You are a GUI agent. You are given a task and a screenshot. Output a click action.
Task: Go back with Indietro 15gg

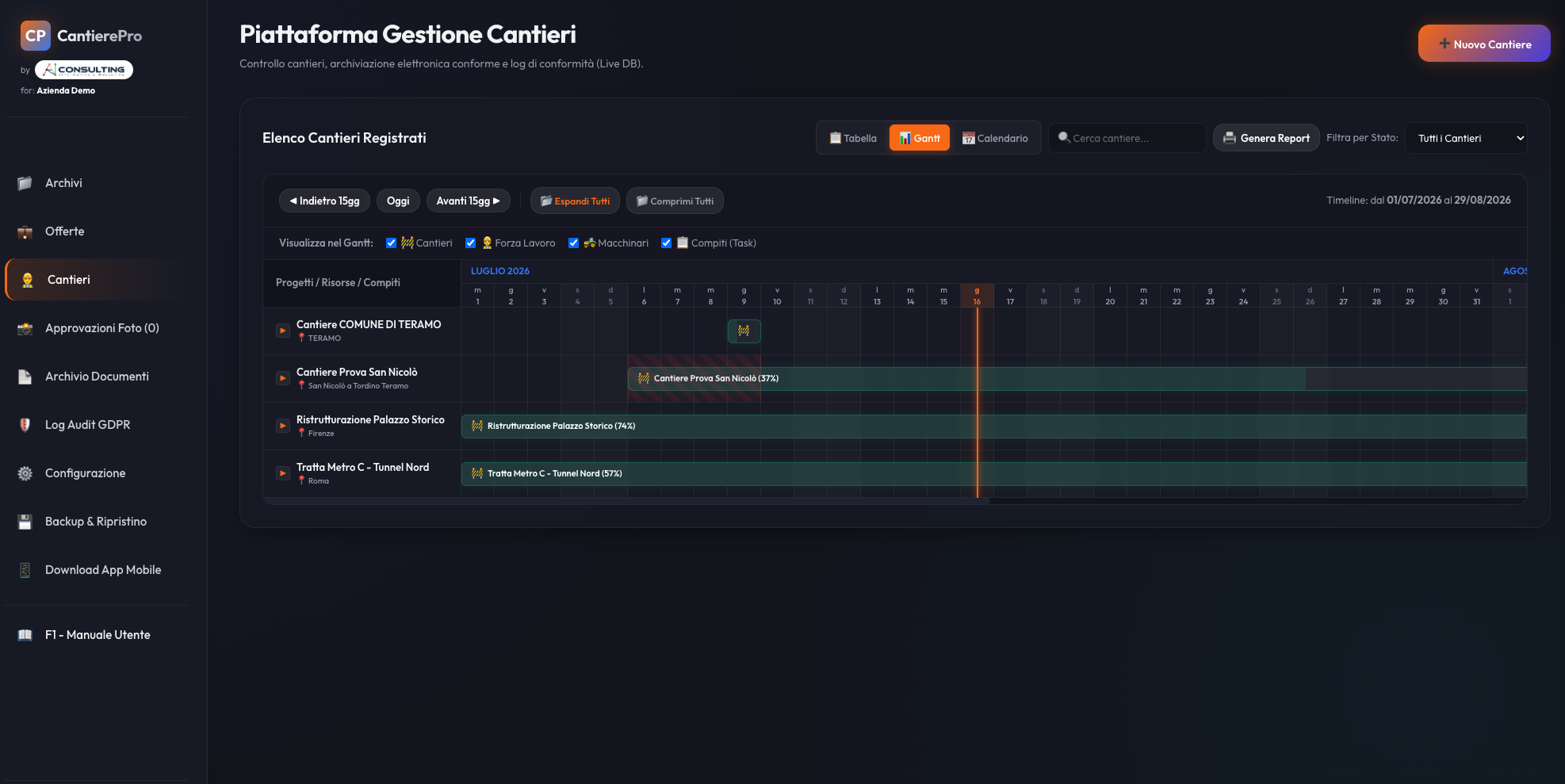point(324,201)
